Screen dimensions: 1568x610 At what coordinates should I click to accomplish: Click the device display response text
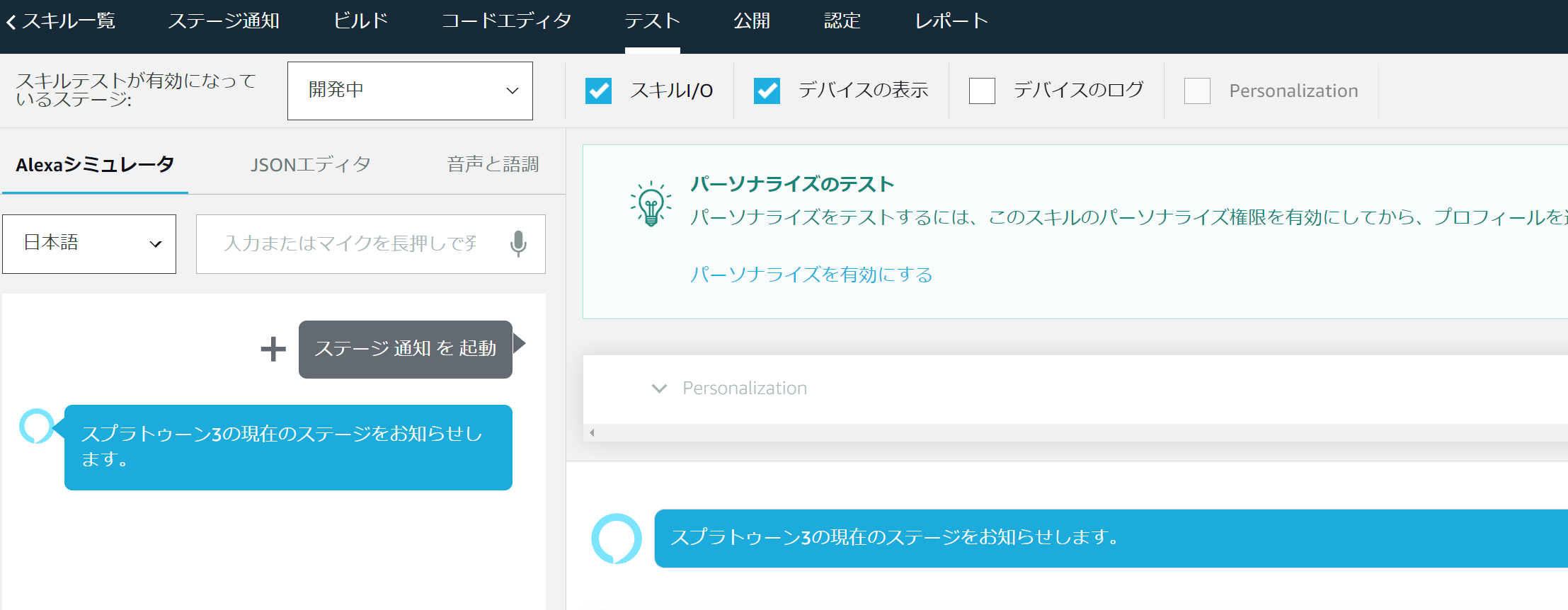(895, 537)
